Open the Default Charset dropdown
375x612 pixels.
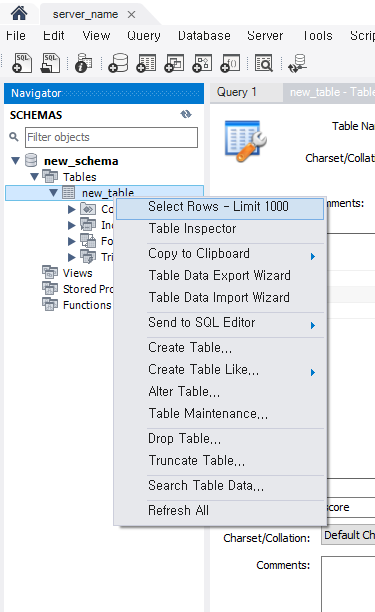(x=348, y=535)
